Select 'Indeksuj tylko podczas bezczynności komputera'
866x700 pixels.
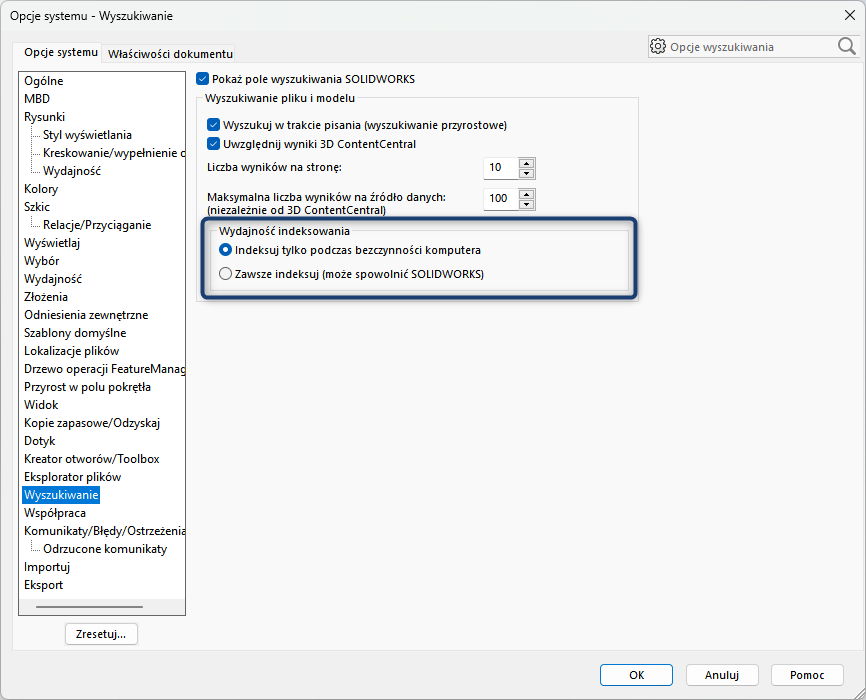point(225,250)
